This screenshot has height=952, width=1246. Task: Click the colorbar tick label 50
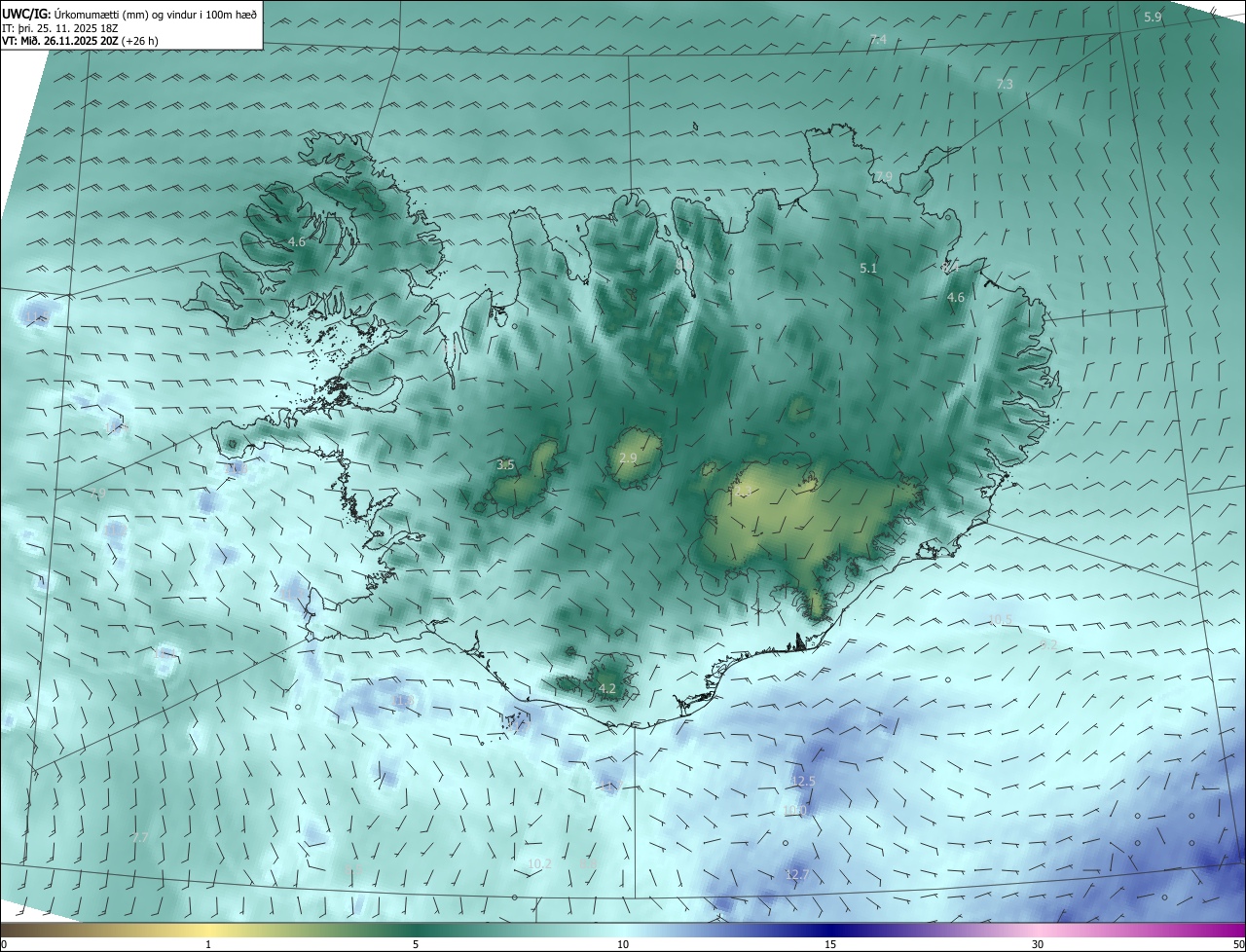[x=1238, y=944]
